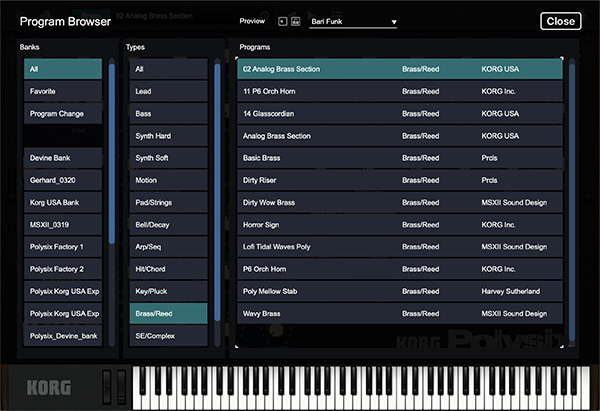600x411 pixels.
Task: Select the Brass/Reed type
Action: coord(168,313)
